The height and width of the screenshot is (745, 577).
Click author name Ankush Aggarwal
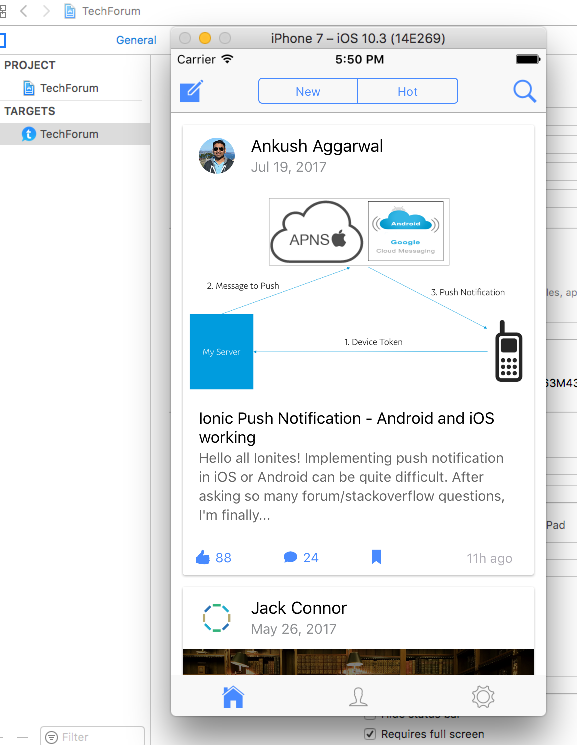point(317,146)
